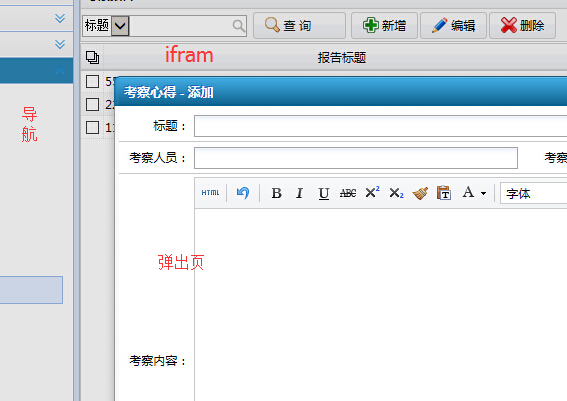Toggle HTML source mode in editor
Viewport: 567px width, 401px height.
[x=210, y=193]
